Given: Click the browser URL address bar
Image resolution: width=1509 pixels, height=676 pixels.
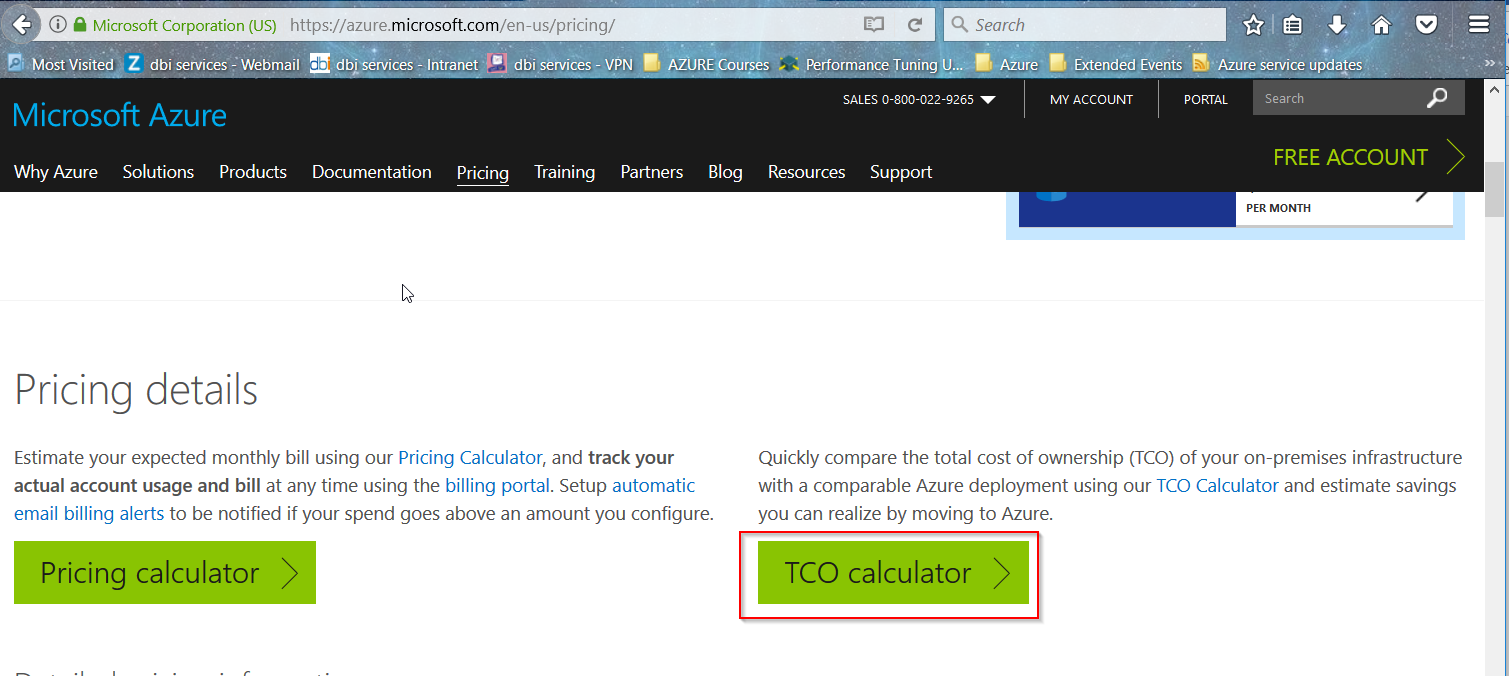Looking at the screenshot, I should (570, 25).
